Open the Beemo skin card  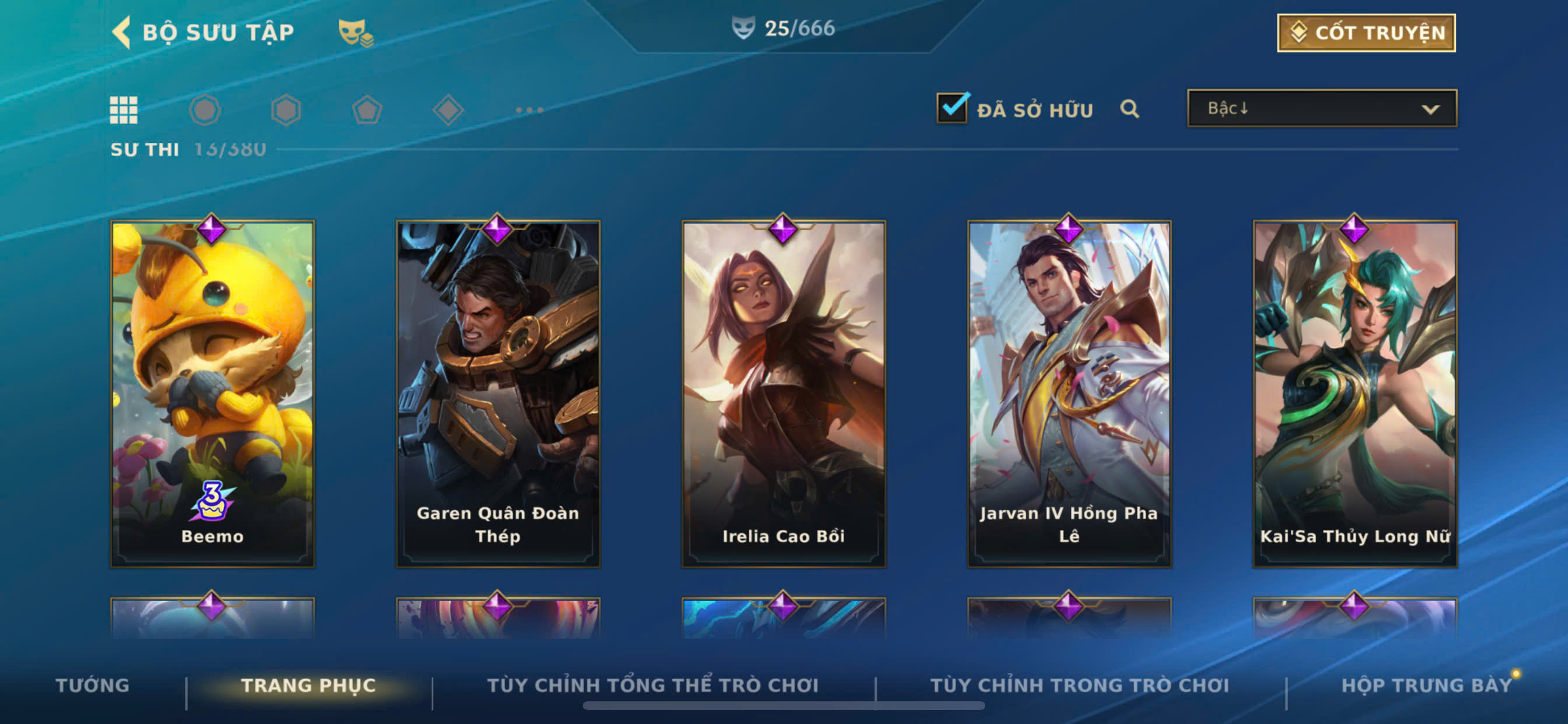[212, 393]
